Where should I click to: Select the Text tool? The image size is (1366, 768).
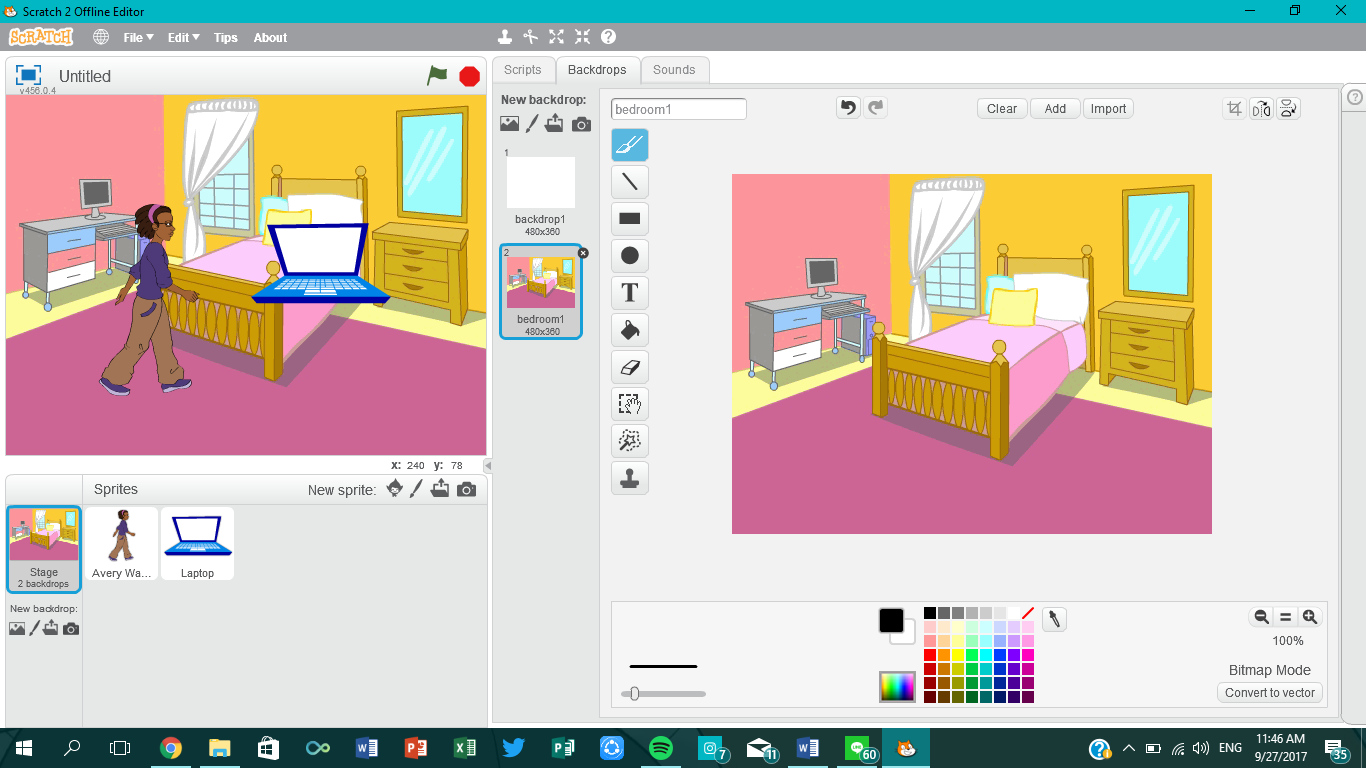point(629,292)
